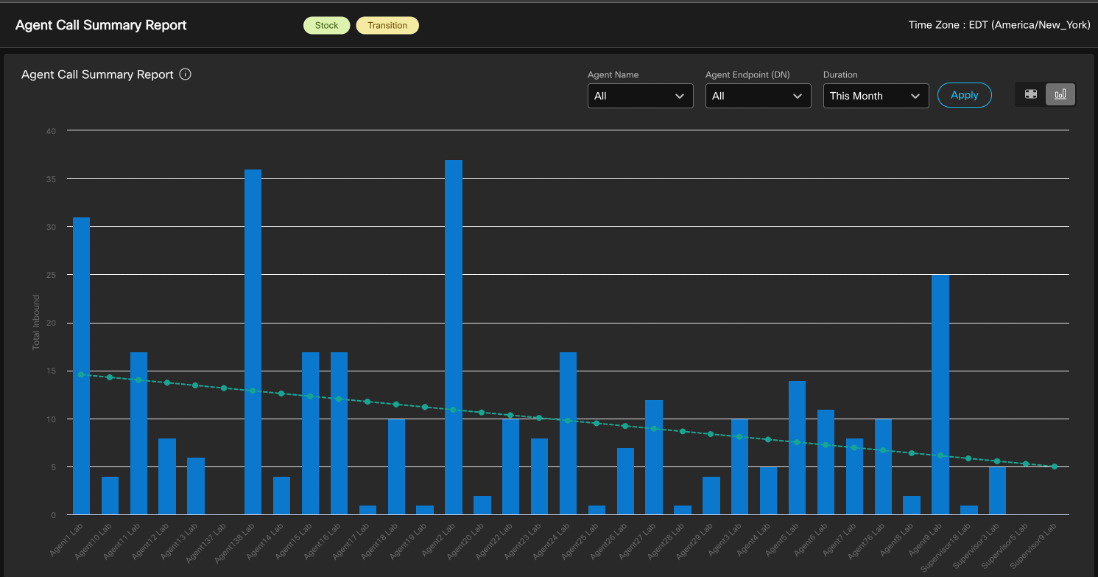Switch to the table view icon

coord(1031,95)
